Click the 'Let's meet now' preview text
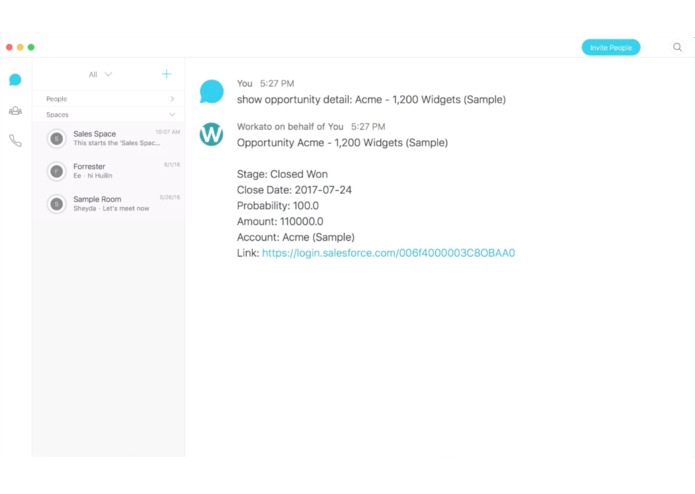The height and width of the screenshot is (494, 695). click(126, 209)
